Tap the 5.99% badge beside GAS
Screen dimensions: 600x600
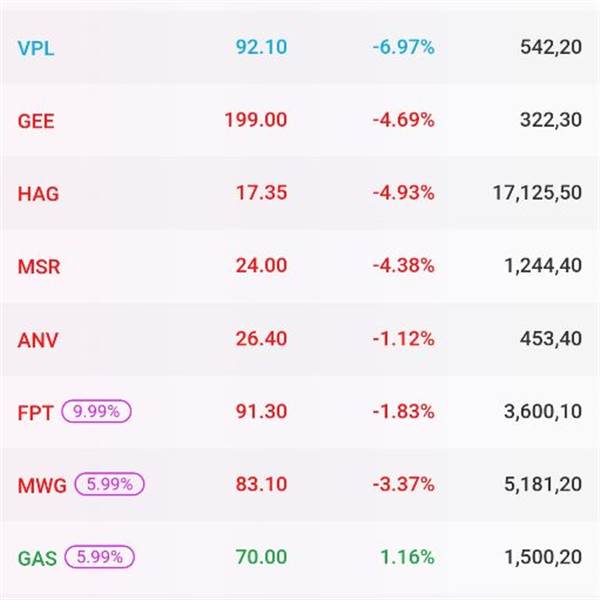98,557
